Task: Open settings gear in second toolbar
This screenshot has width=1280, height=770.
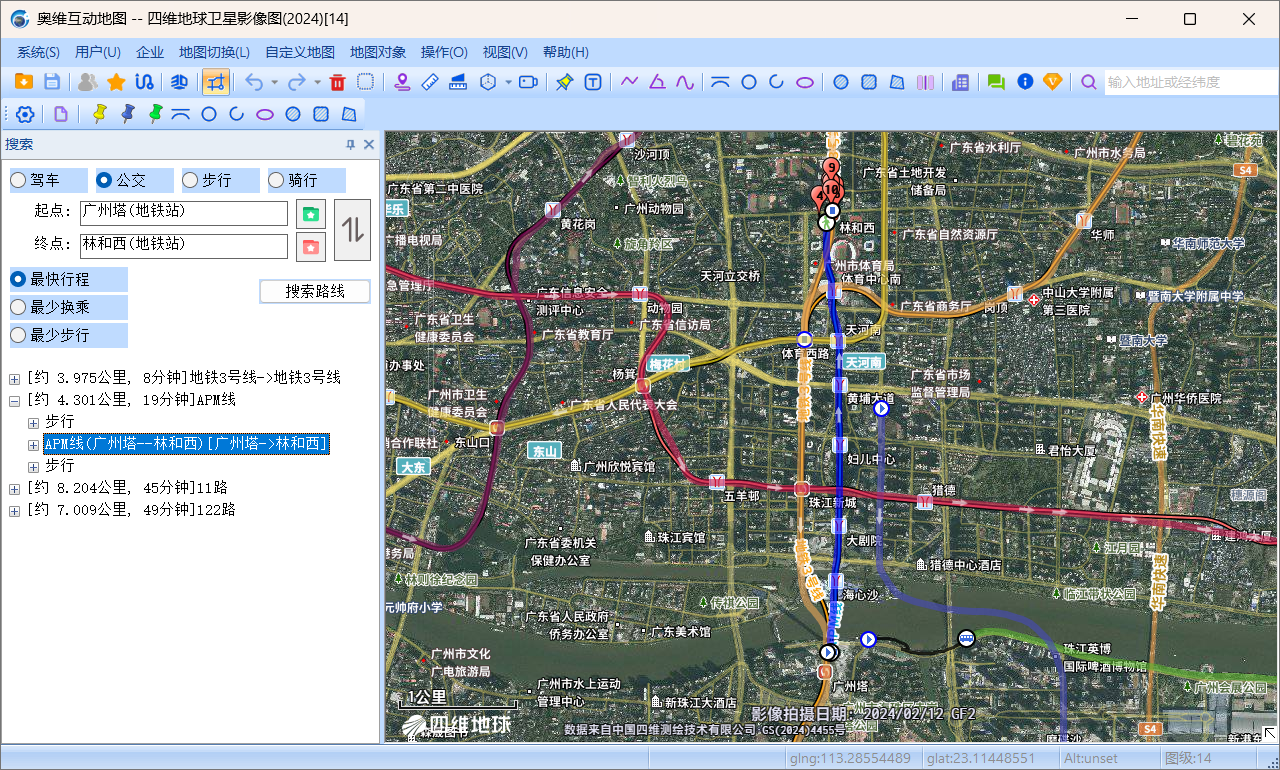Action: tap(25, 114)
